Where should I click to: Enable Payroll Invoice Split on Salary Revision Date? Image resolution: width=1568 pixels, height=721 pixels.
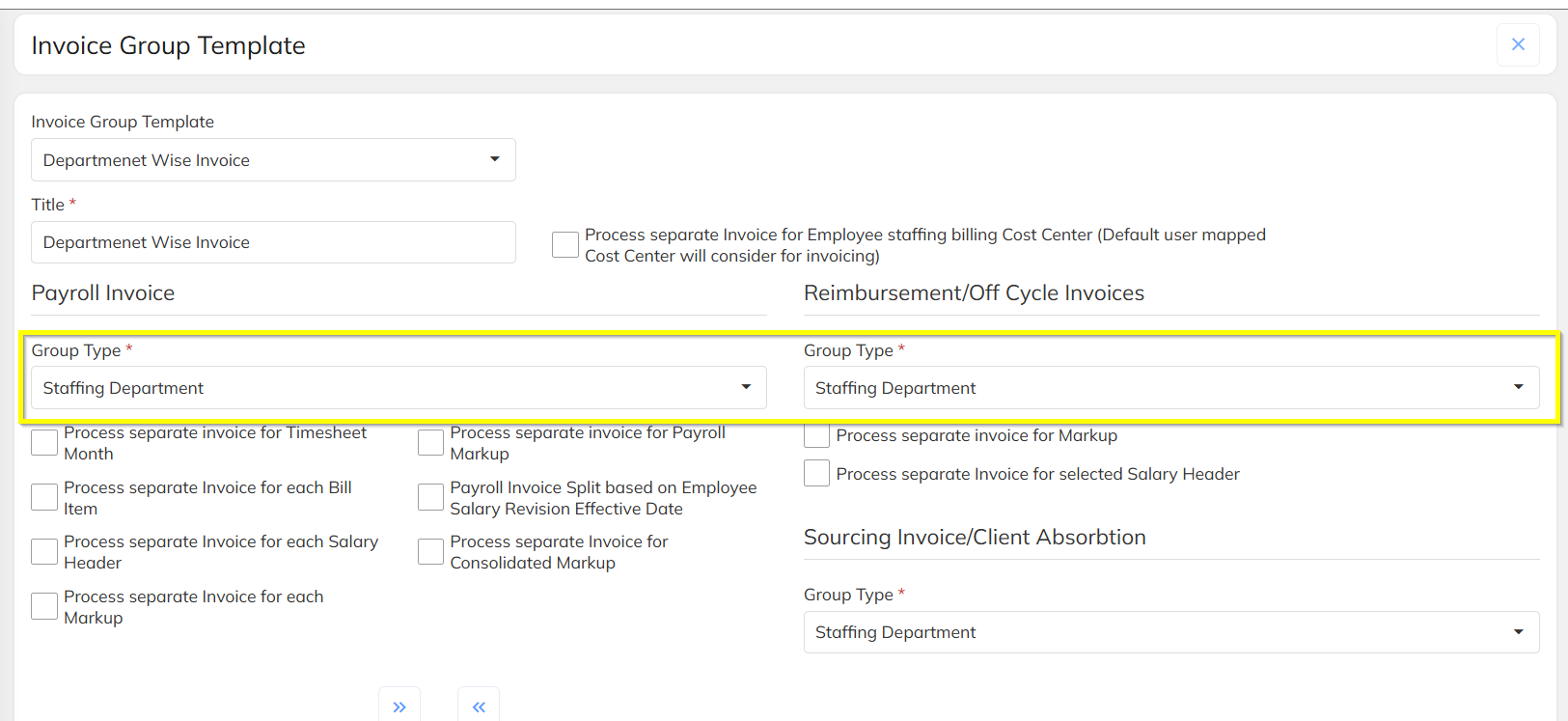430,497
